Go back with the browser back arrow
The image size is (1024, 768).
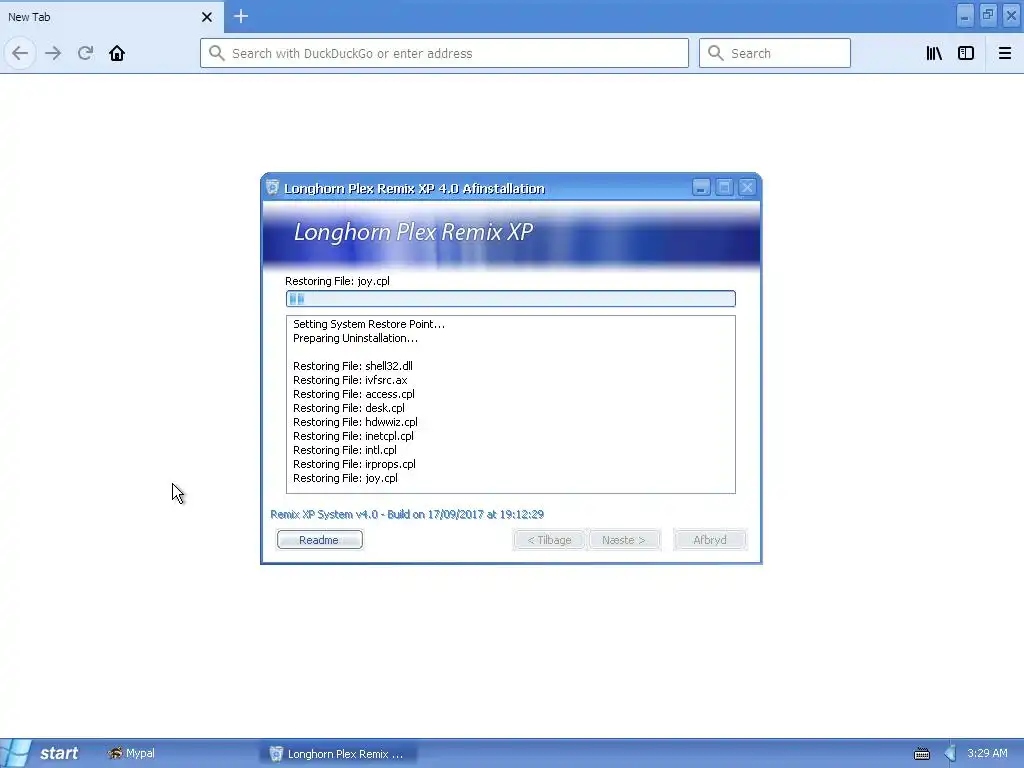(20, 53)
